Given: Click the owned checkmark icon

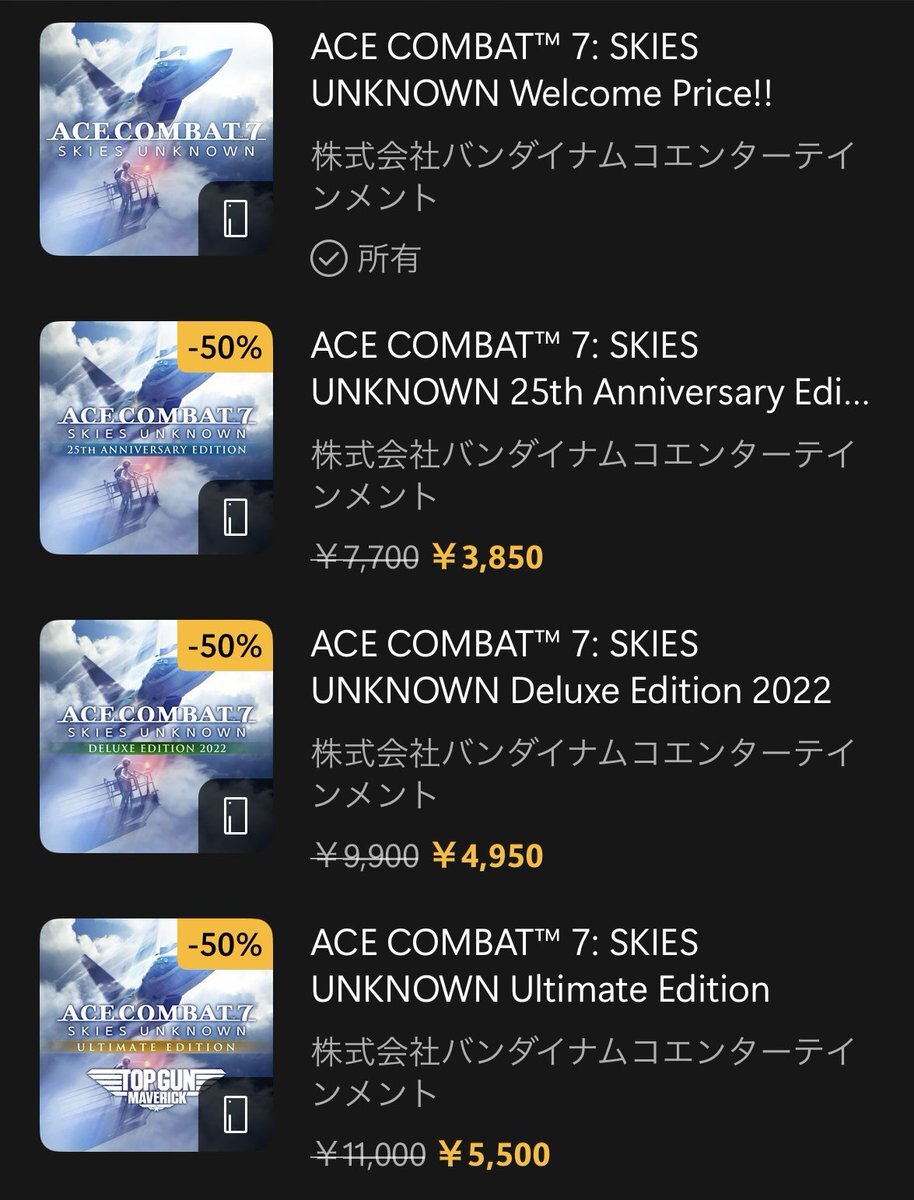Looking at the screenshot, I should (327, 259).
